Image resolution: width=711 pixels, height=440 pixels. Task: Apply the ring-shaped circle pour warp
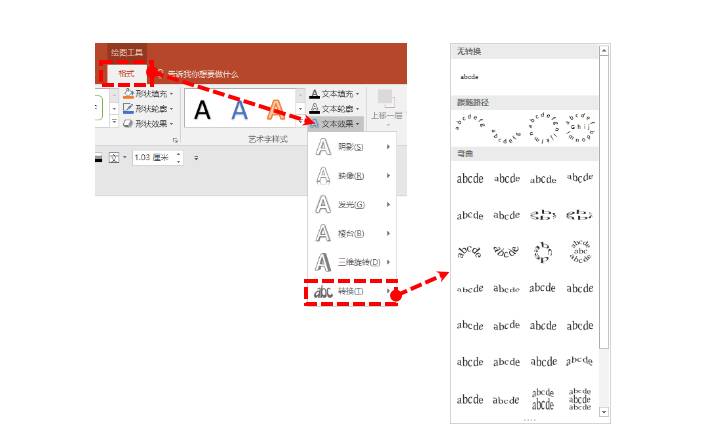point(543,252)
